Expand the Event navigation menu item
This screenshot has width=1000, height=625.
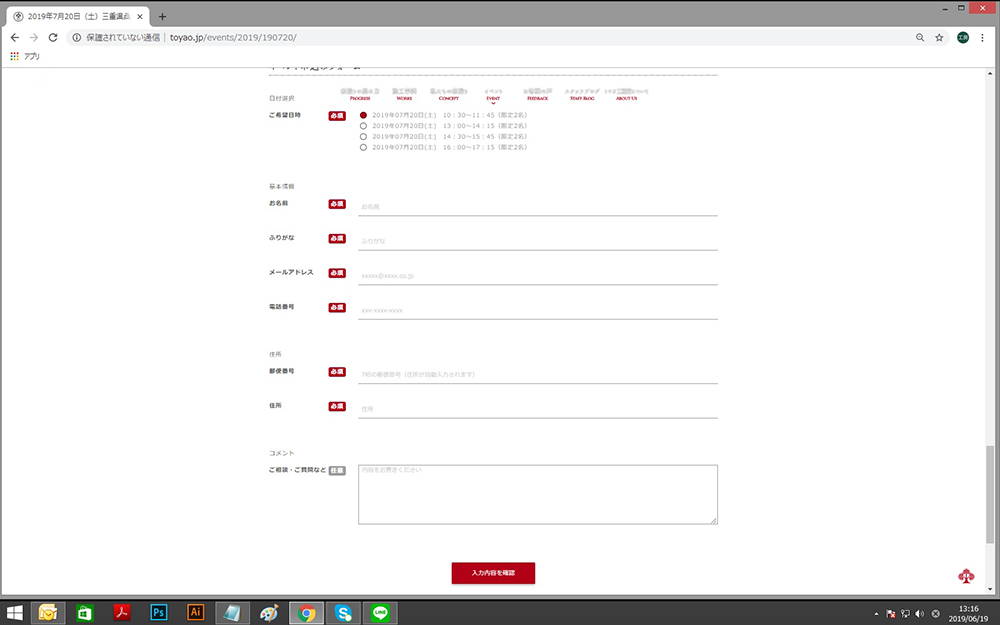tap(493, 97)
